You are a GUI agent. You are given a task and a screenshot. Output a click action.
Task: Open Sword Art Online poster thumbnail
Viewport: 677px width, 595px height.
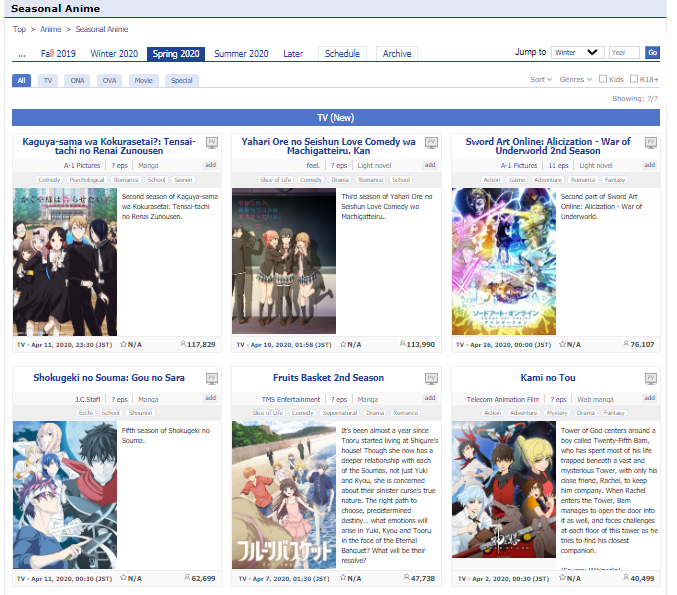tap(504, 261)
